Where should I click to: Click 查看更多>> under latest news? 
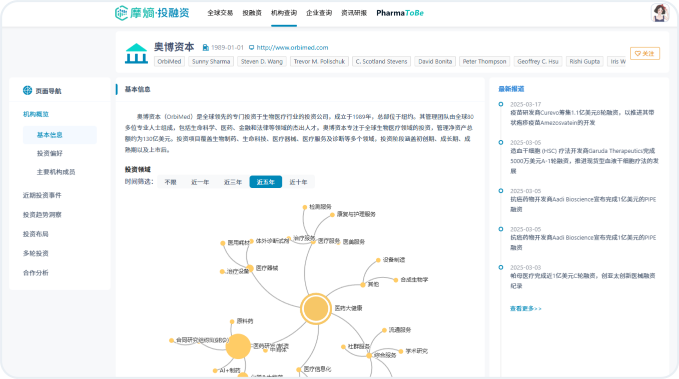click(526, 308)
